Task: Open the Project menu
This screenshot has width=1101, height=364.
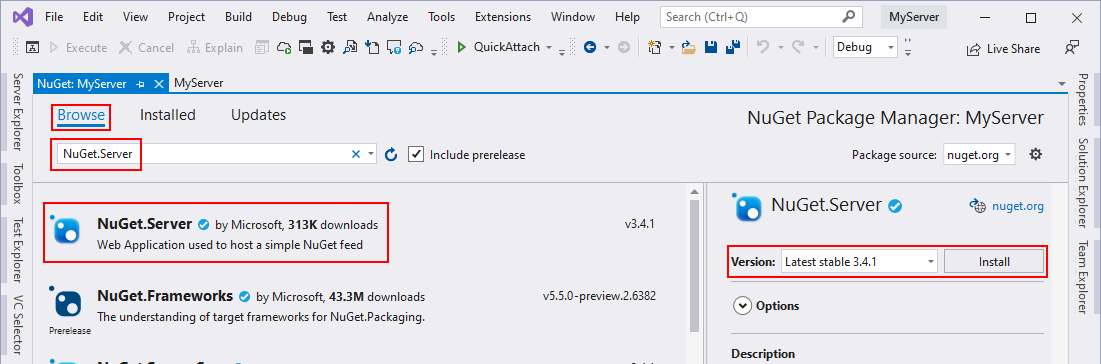Action: (187, 17)
